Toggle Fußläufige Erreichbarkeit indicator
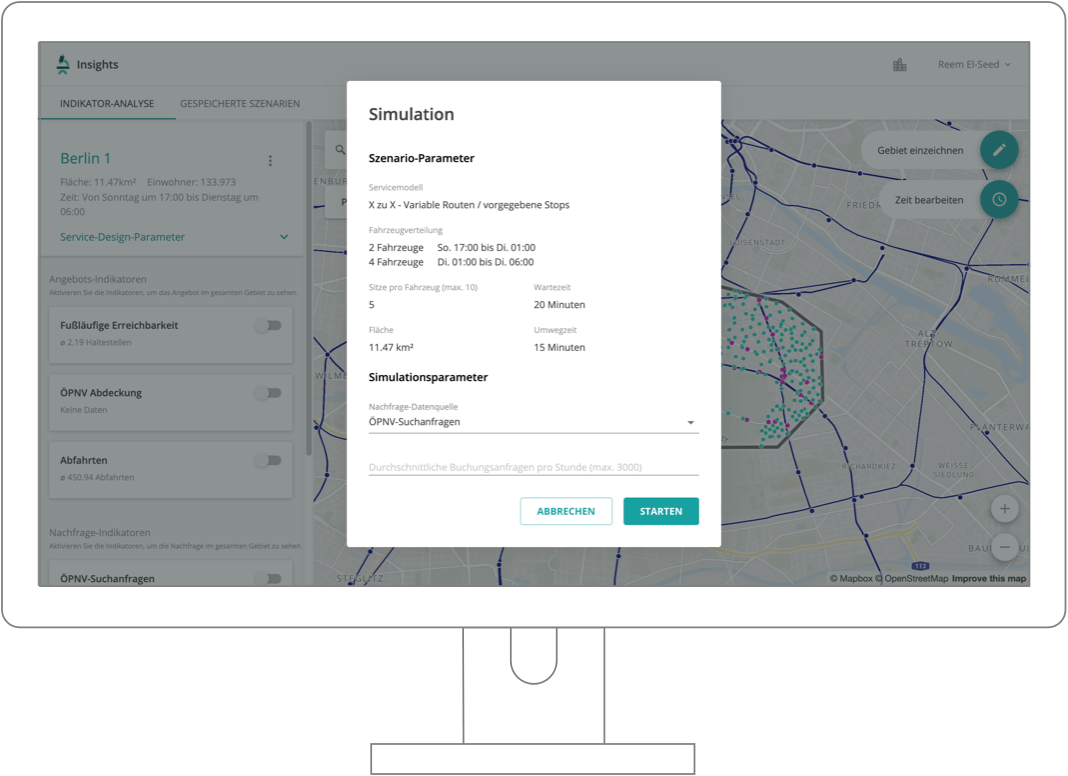 tap(269, 326)
